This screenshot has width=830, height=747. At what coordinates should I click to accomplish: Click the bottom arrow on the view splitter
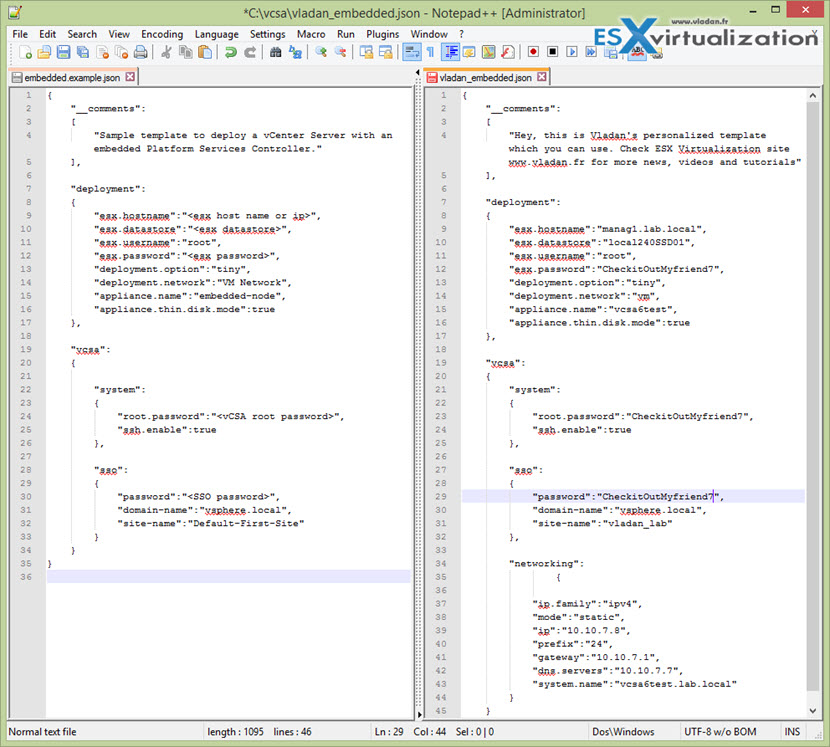tap(419, 714)
